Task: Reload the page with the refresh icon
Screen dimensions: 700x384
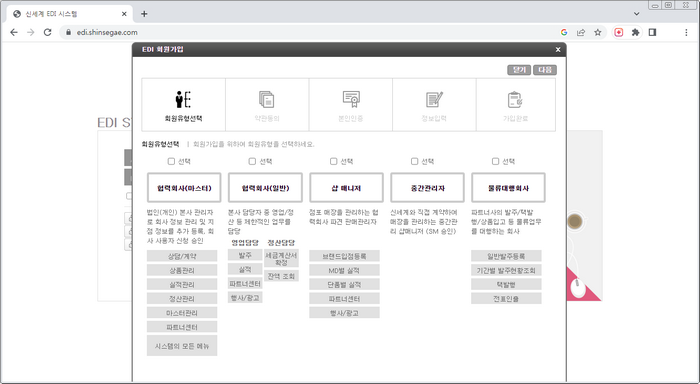Action: pyautogui.click(x=47, y=32)
